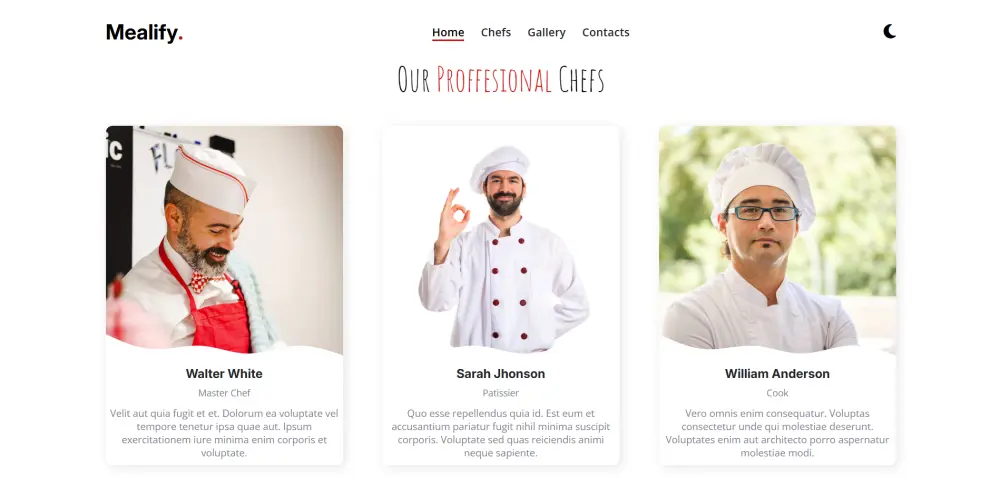This screenshot has width=1000, height=478.
Task: Open the Home nav link
Action: pos(448,33)
